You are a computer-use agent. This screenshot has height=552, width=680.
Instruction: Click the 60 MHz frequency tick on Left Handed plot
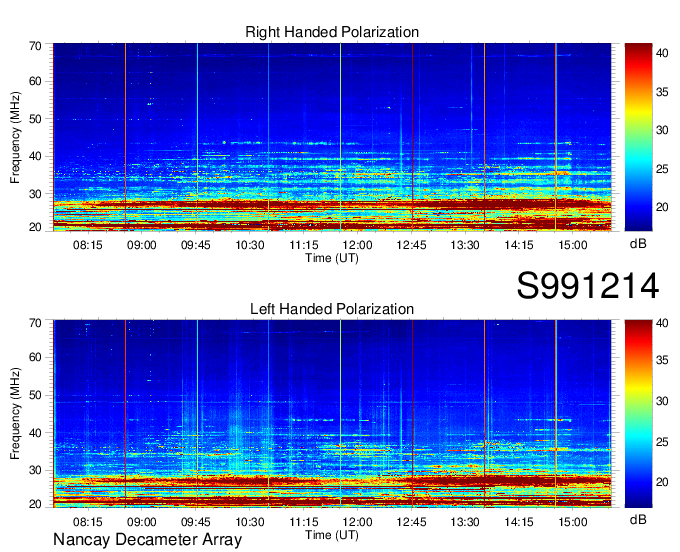pyautogui.click(x=35, y=357)
